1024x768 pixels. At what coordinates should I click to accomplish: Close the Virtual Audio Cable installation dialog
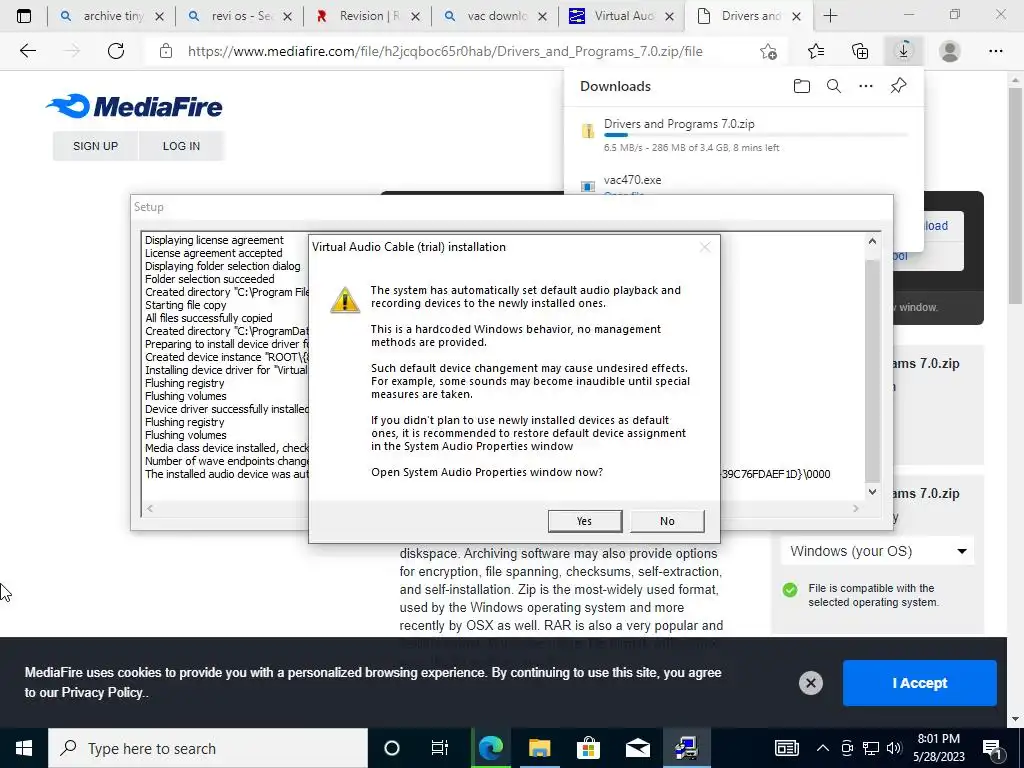705,247
